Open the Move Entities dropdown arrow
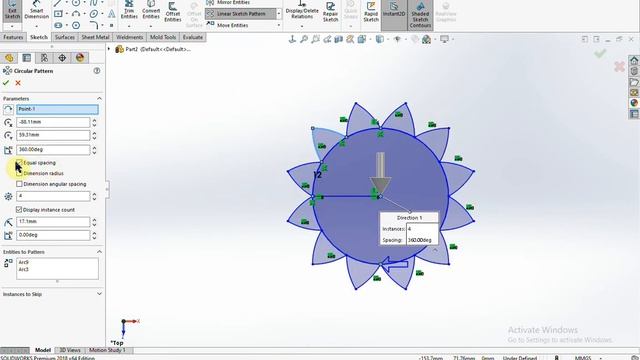This screenshot has width=640, height=360. [279, 25]
